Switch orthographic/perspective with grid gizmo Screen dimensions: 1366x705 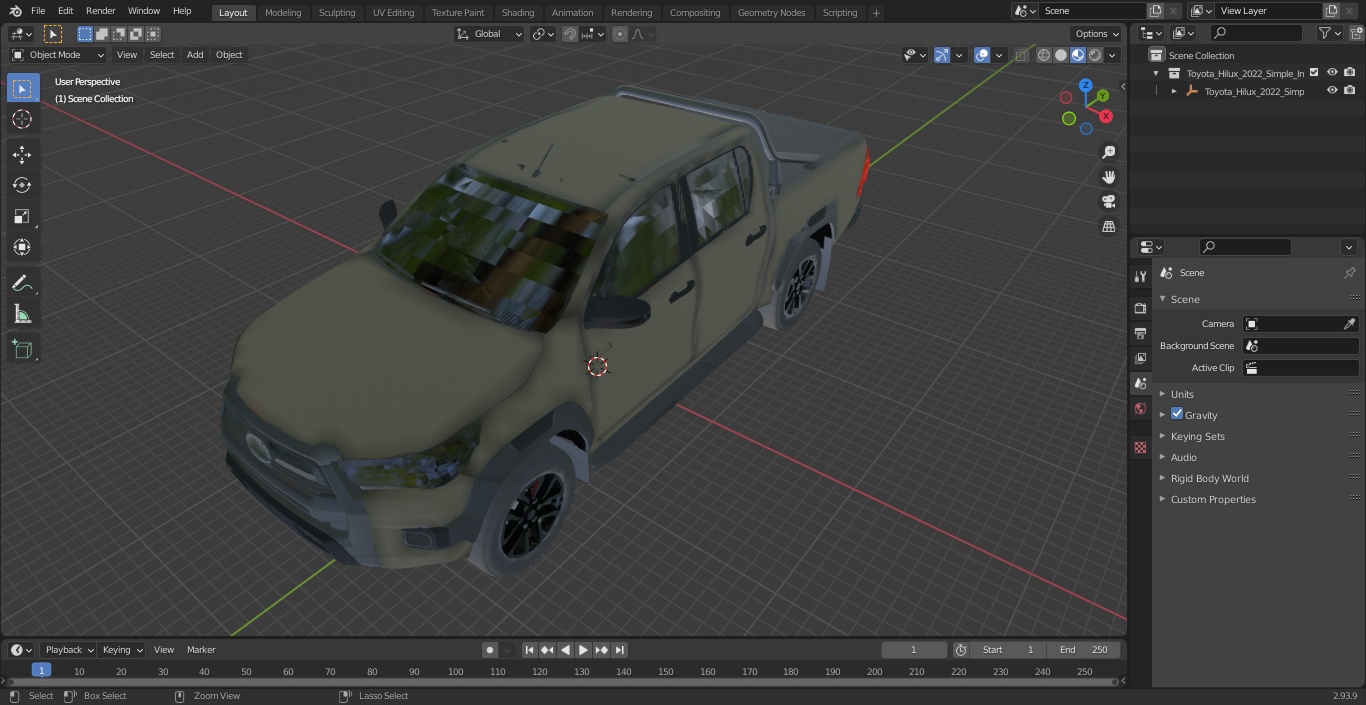pos(1108,227)
